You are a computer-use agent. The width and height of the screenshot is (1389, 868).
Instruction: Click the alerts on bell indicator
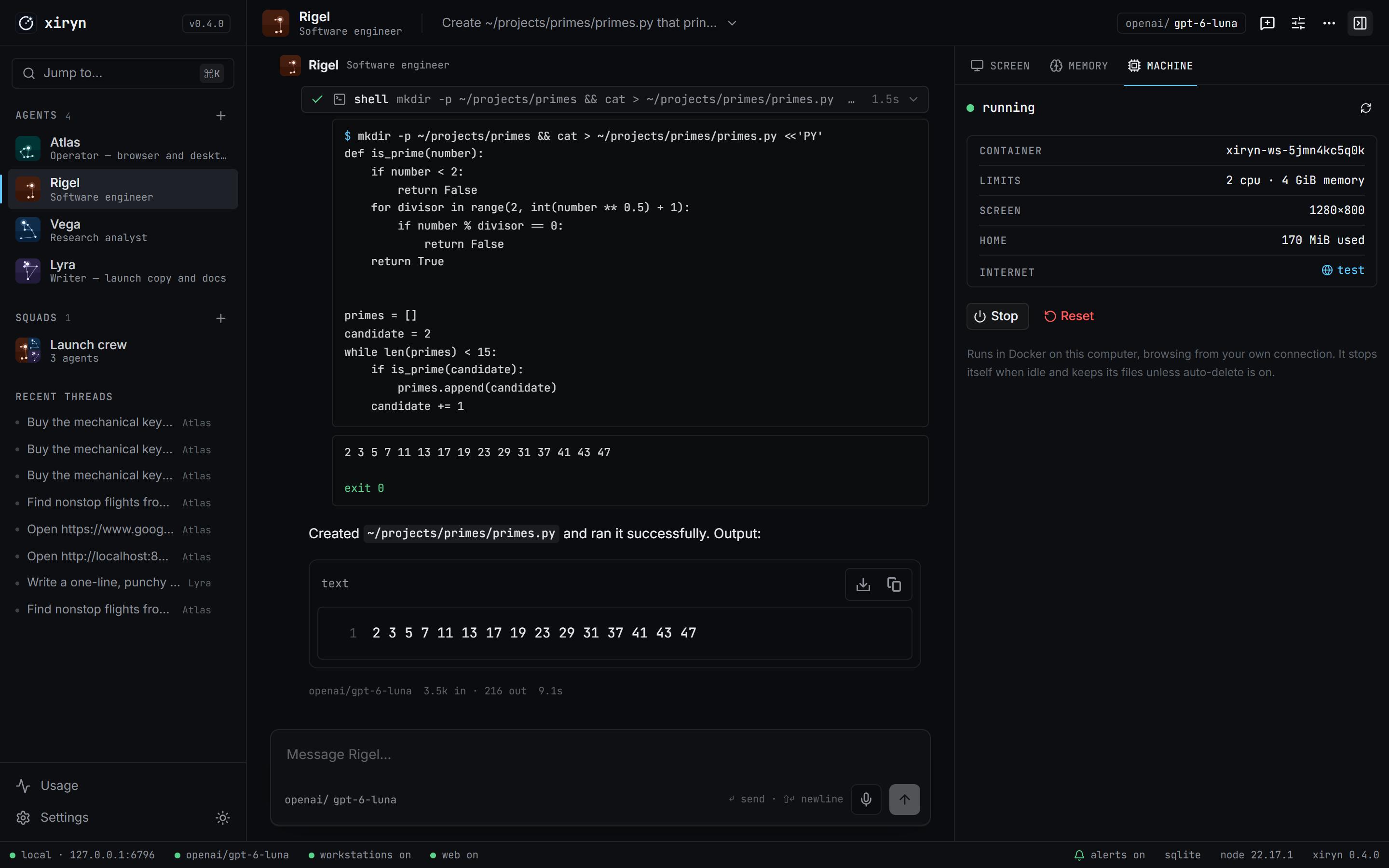(x=1109, y=855)
